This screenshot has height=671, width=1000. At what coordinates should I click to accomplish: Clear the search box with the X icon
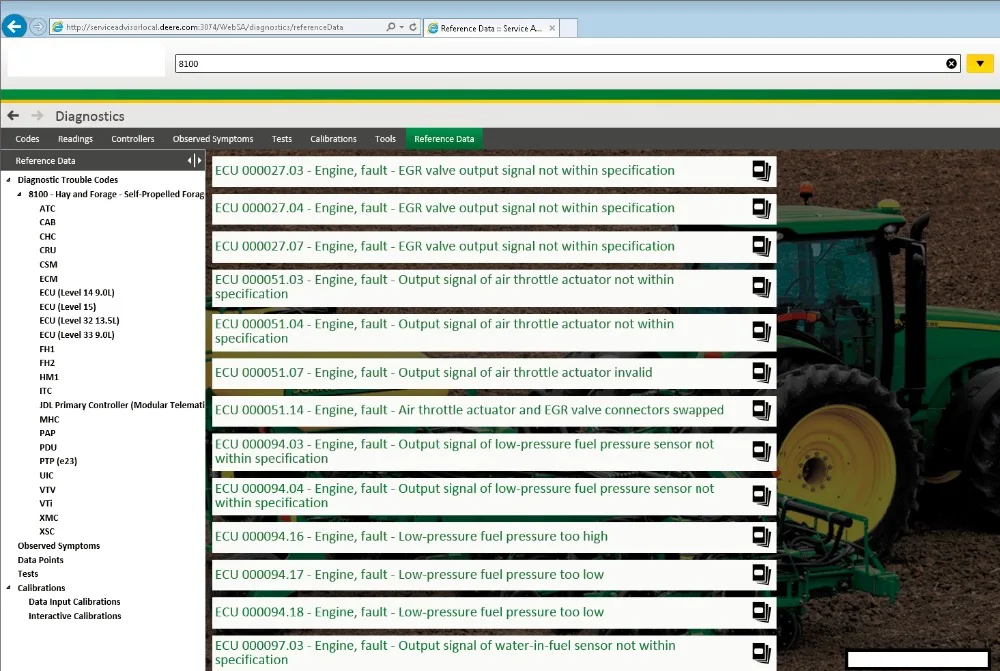[951, 63]
